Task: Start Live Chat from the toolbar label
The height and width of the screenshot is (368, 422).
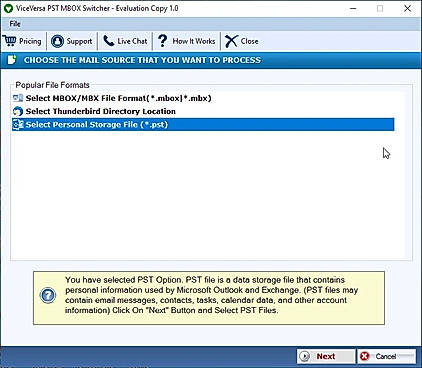Action: (132, 41)
